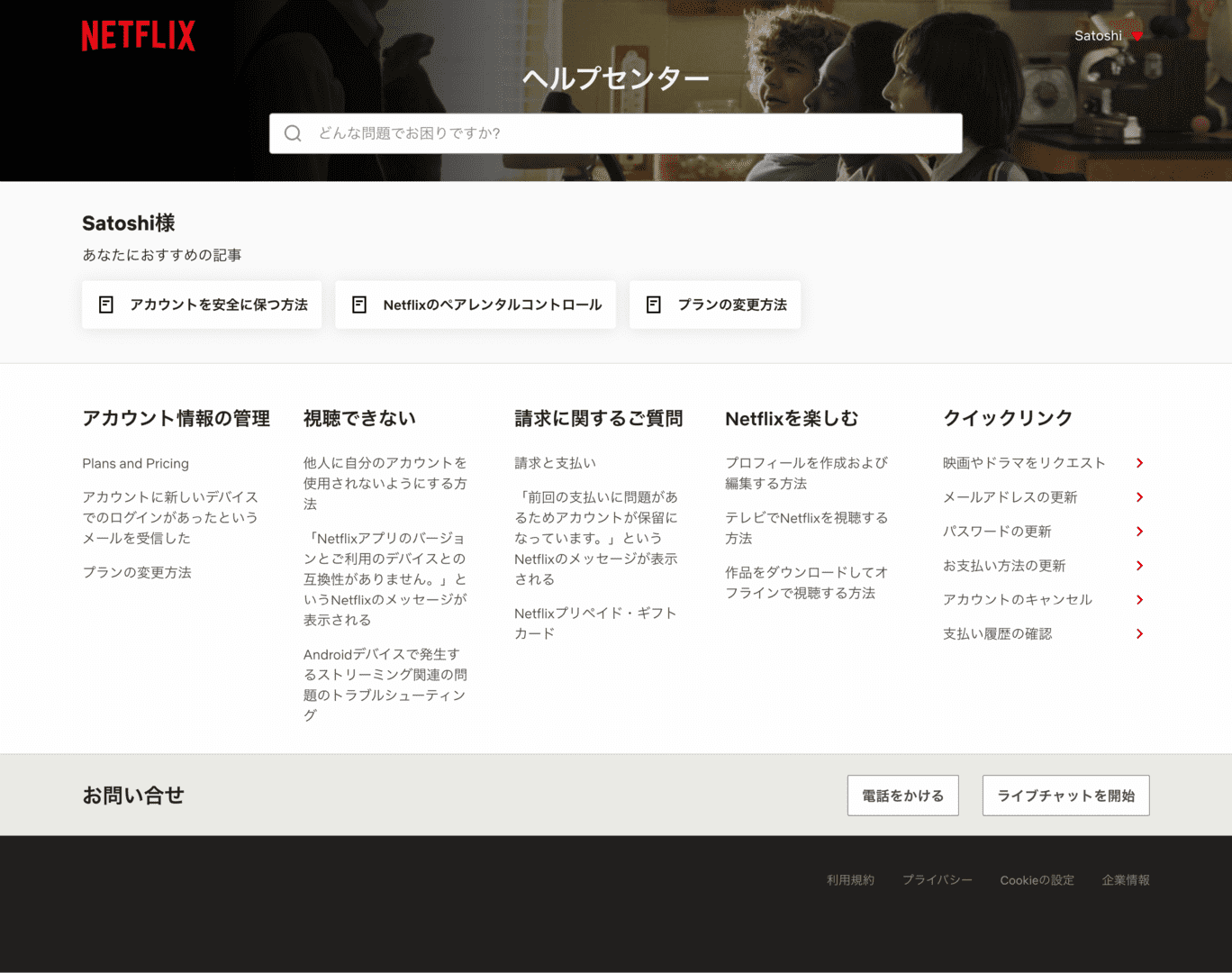Select 映画やドラマをリクエスト quick link text

coord(1024,463)
